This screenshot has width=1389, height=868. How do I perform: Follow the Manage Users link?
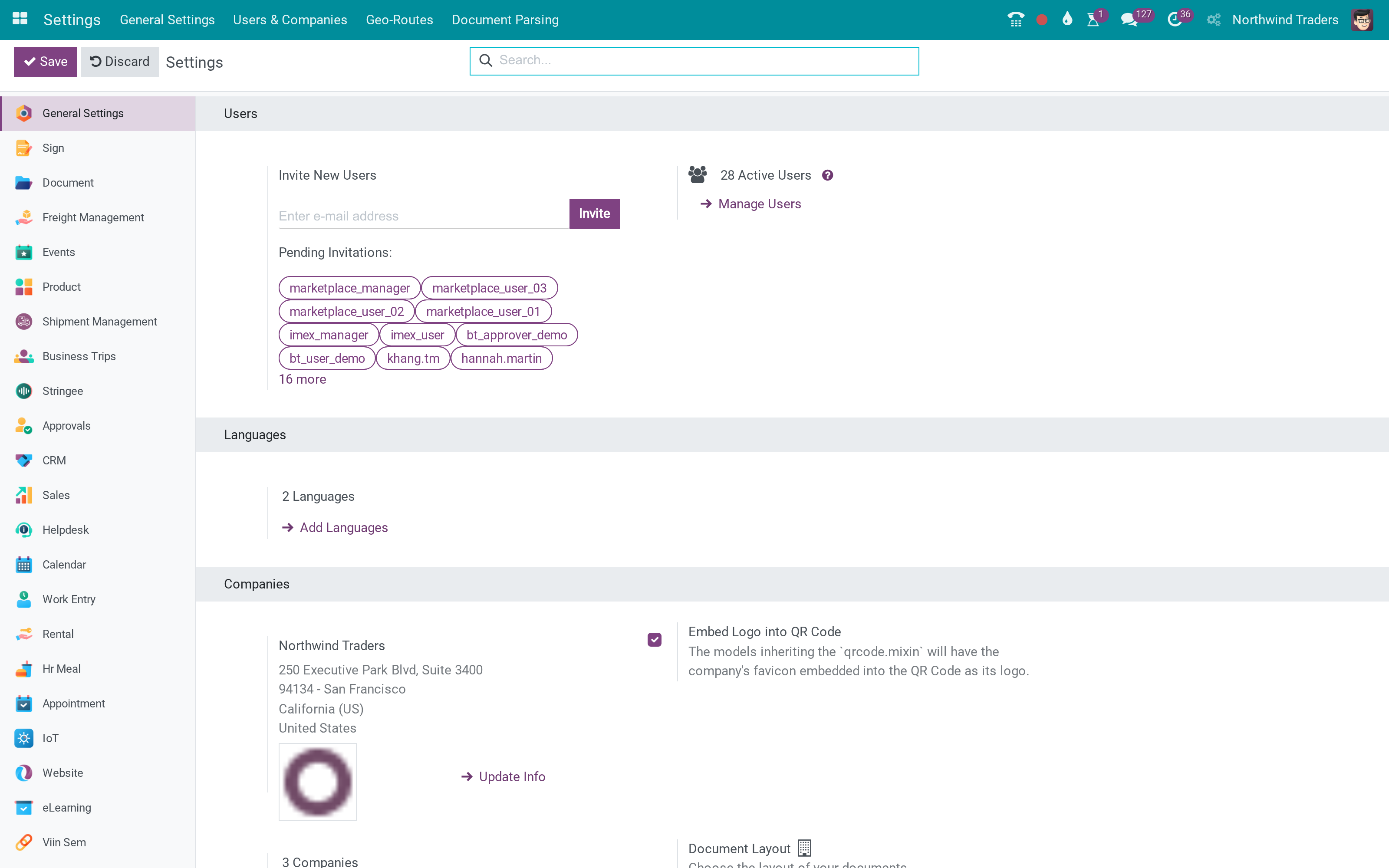pyautogui.click(x=750, y=204)
